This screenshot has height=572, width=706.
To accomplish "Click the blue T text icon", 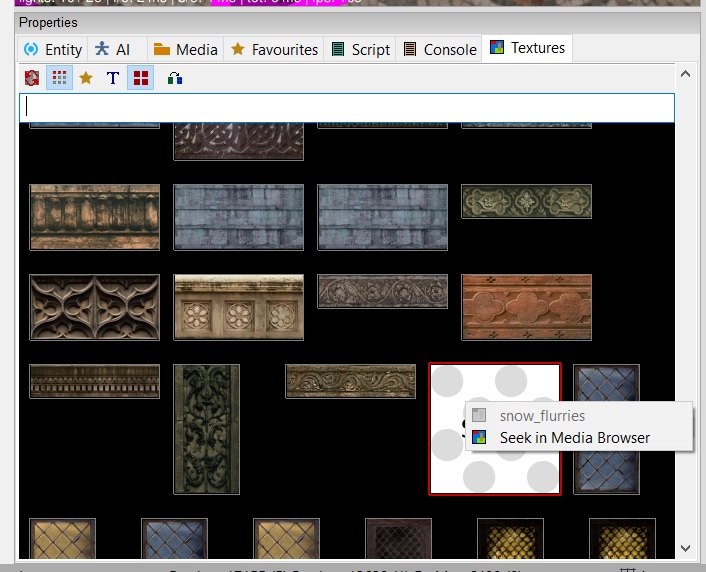I will [113, 78].
